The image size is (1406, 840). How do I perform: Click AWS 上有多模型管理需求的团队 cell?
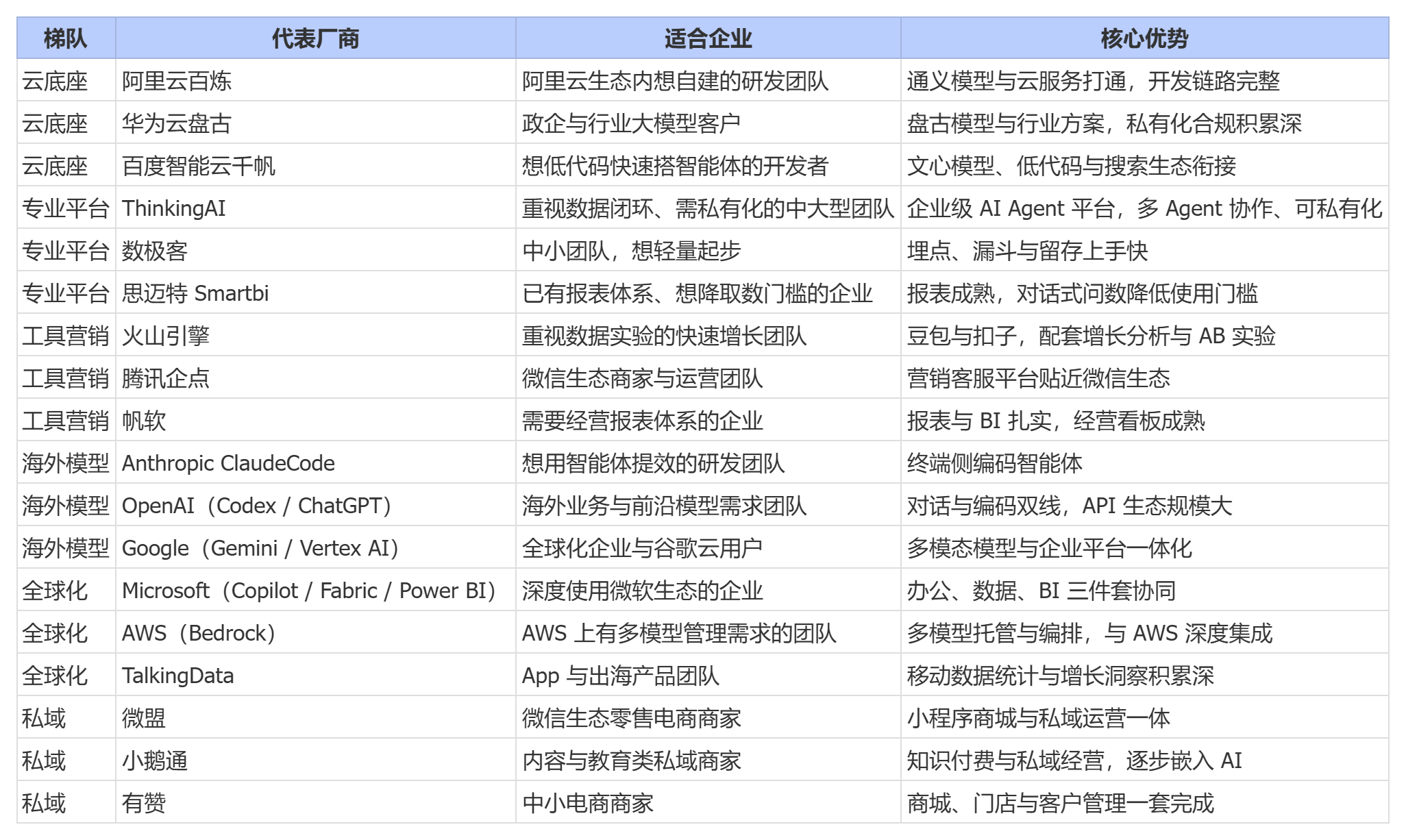(x=708, y=632)
